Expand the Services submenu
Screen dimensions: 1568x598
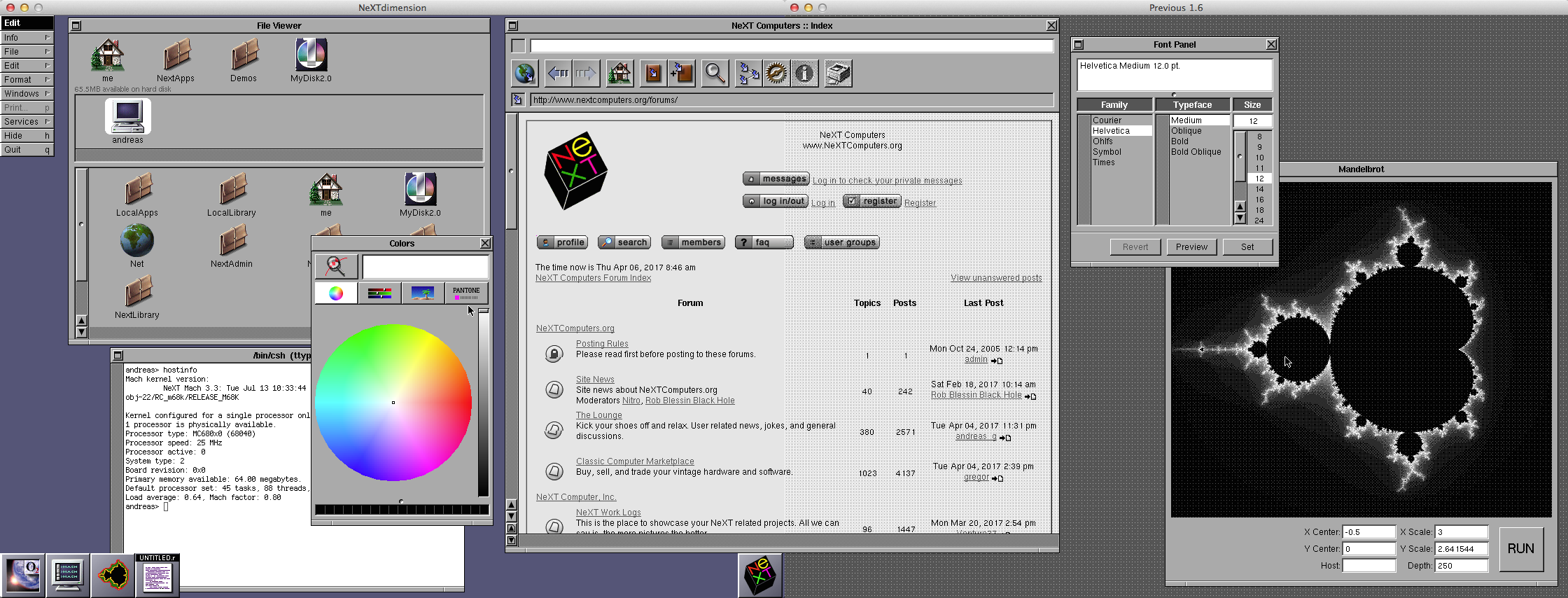pos(27,122)
